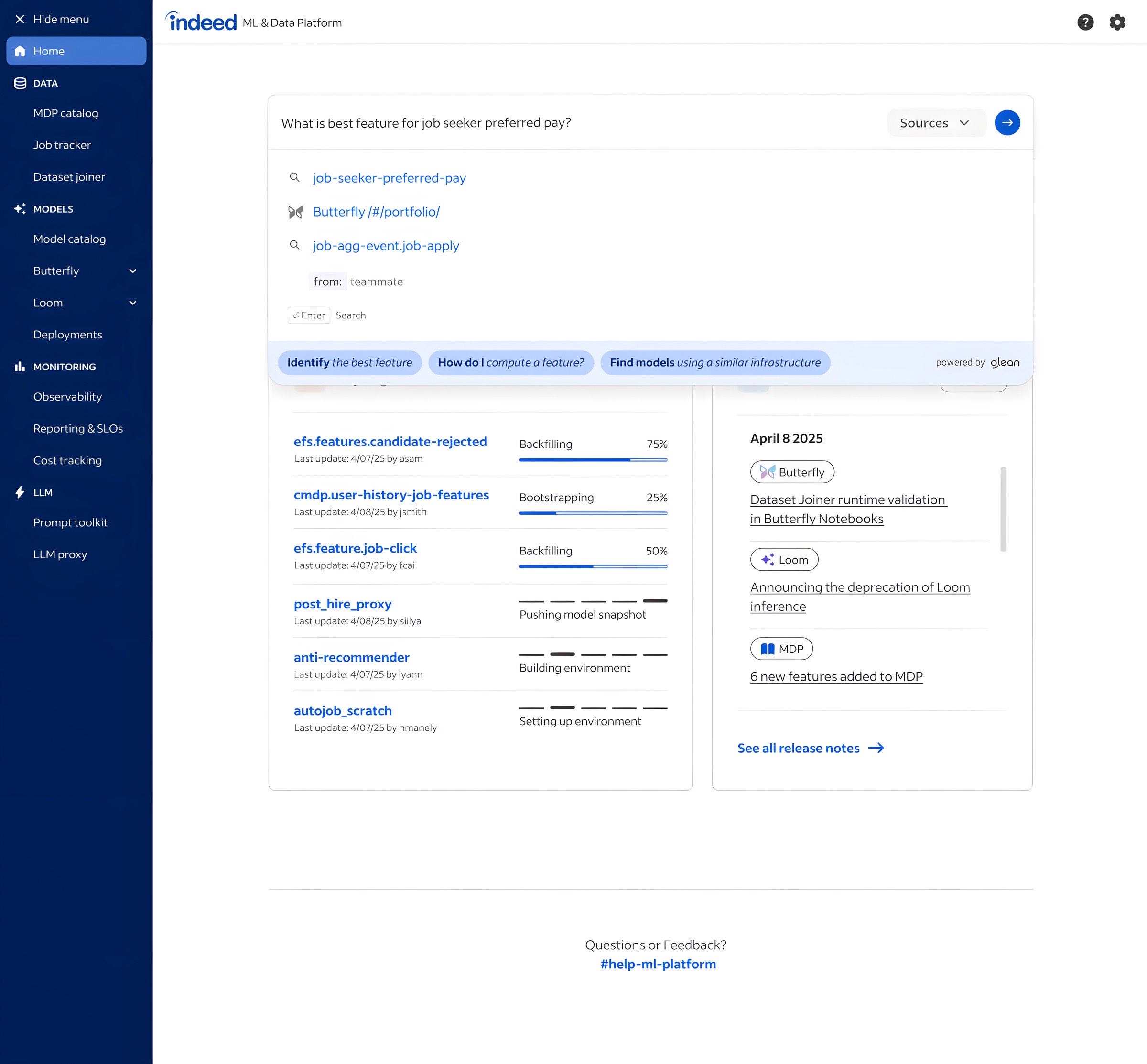Click the MDP release tag
This screenshot has height=1064, width=1147.
pos(781,649)
